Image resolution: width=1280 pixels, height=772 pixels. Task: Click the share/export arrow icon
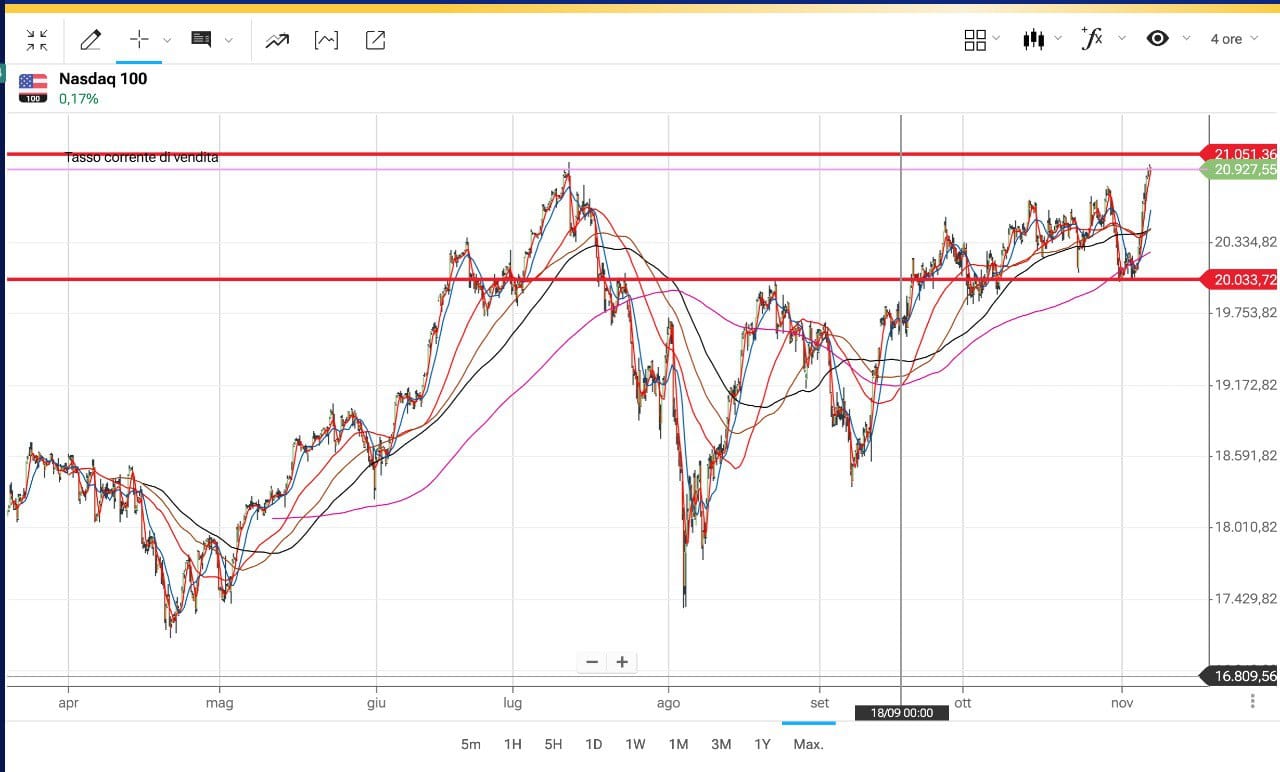(375, 40)
